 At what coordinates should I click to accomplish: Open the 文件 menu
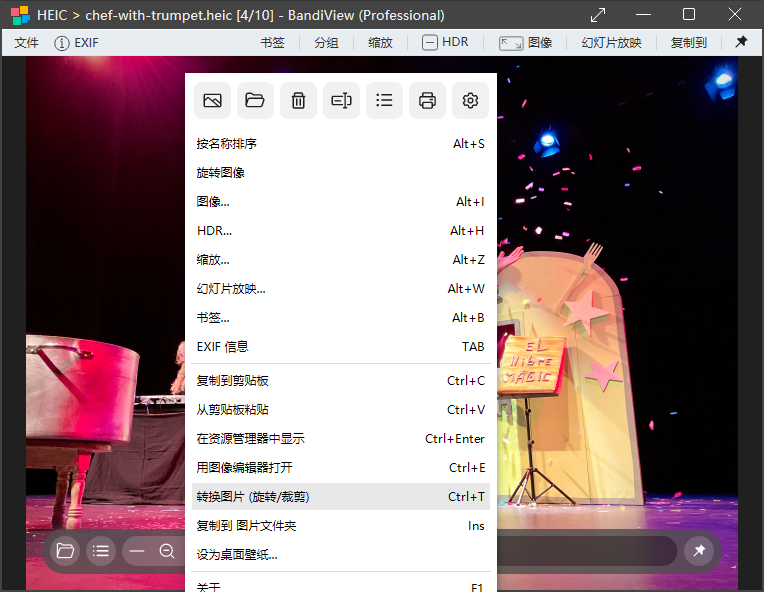27,43
